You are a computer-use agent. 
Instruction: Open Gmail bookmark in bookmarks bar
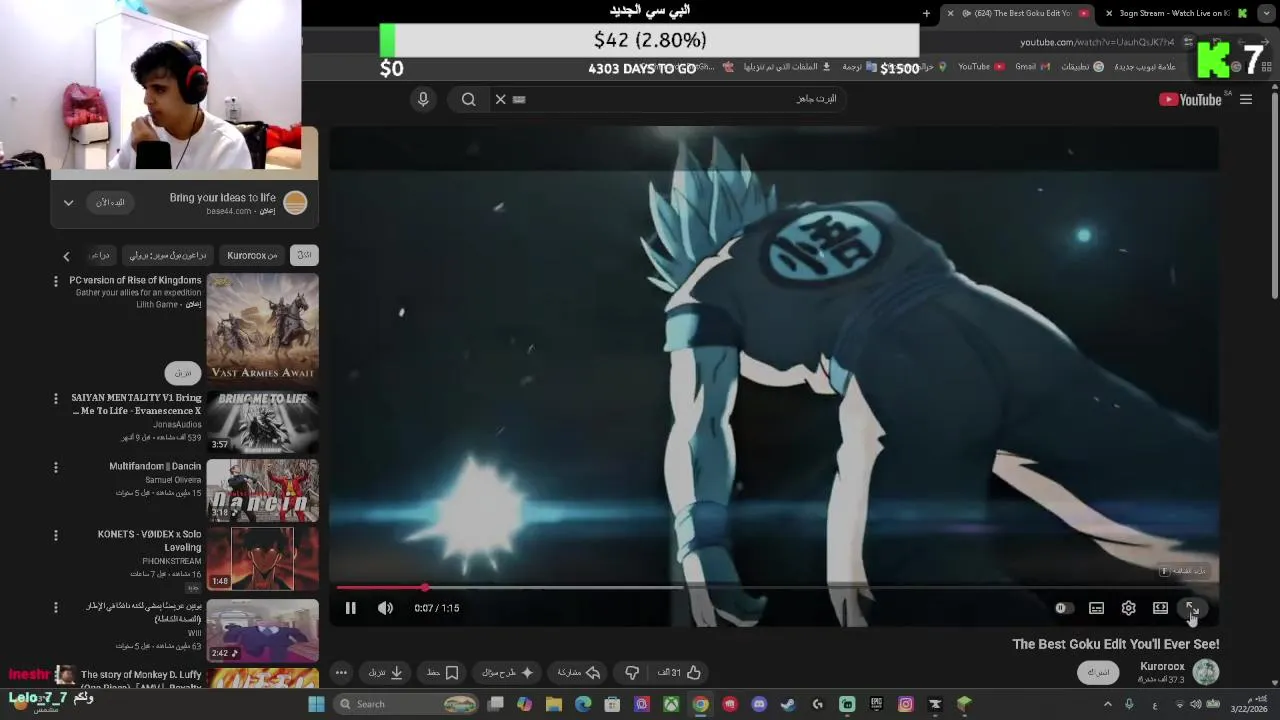(x=1031, y=67)
